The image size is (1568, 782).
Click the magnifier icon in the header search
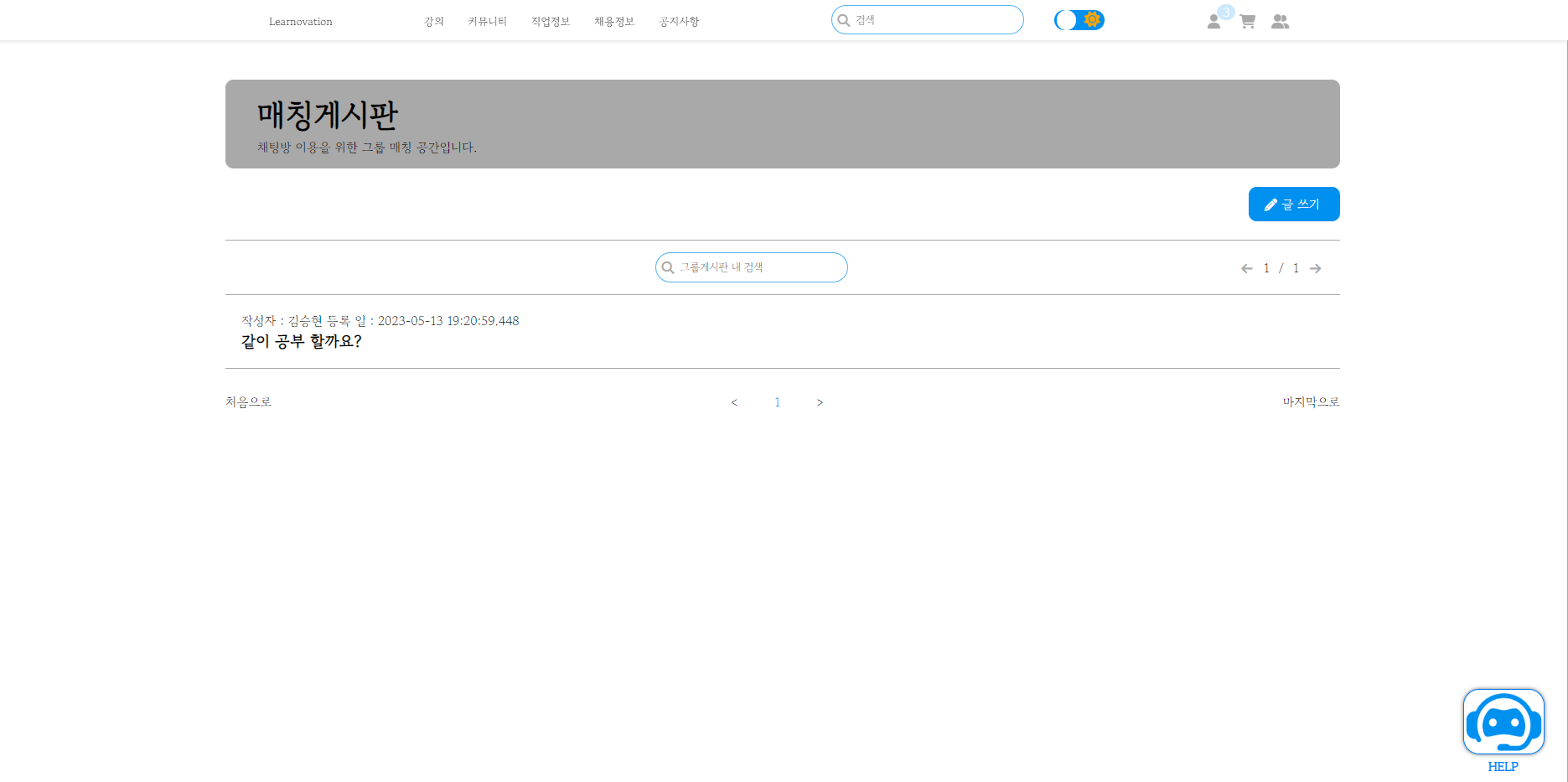tap(845, 19)
